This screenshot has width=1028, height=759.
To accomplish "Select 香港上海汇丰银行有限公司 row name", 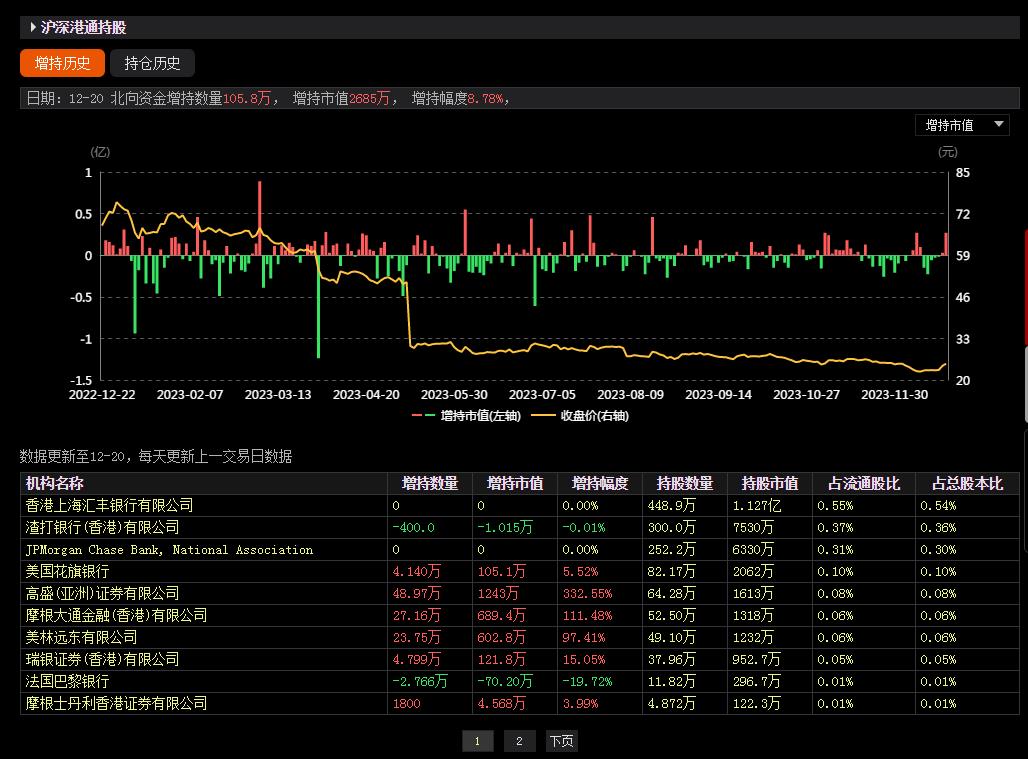I will [x=109, y=505].
